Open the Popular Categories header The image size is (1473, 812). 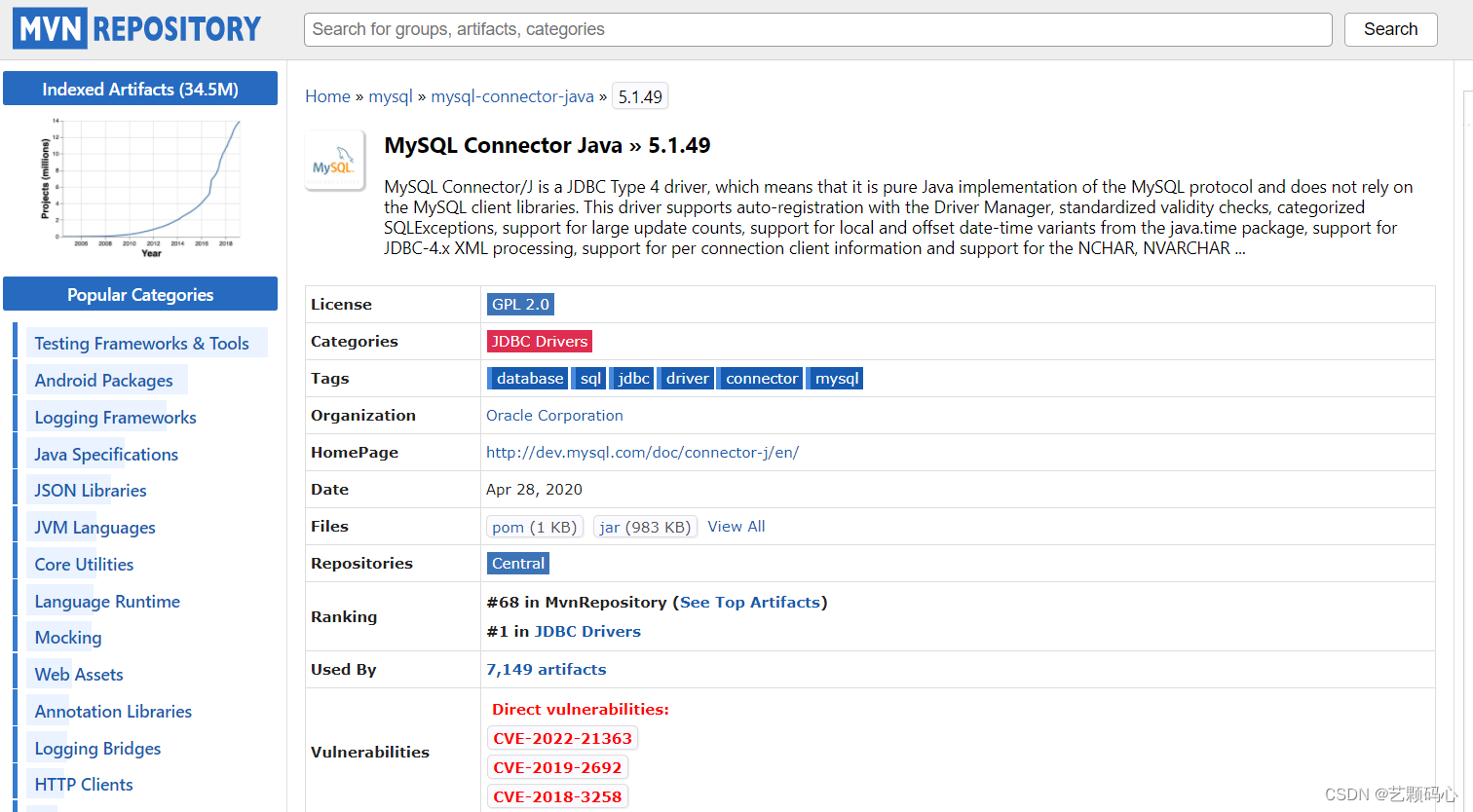[140, 294]
